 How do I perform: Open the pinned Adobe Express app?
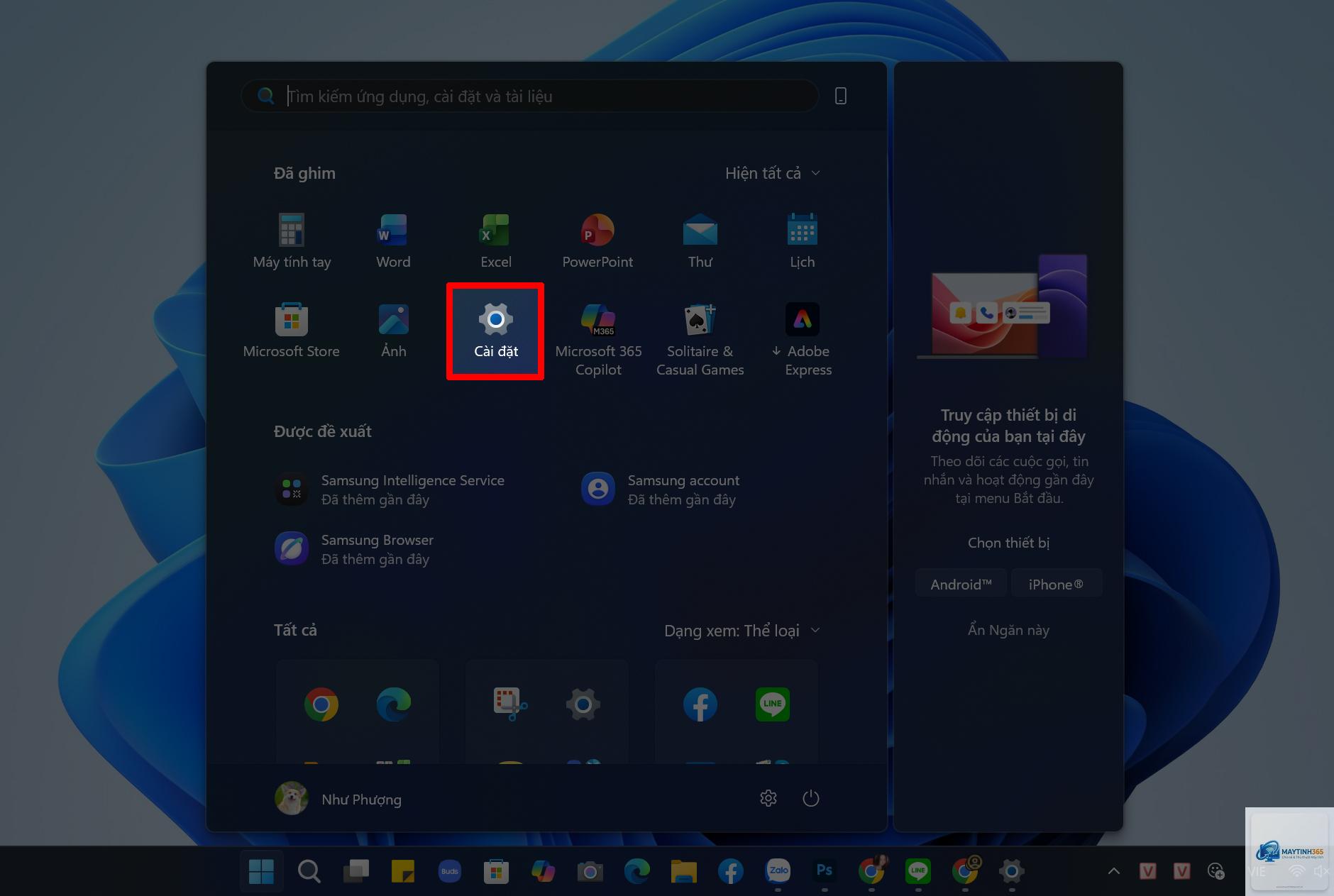(x=802, y=339)
